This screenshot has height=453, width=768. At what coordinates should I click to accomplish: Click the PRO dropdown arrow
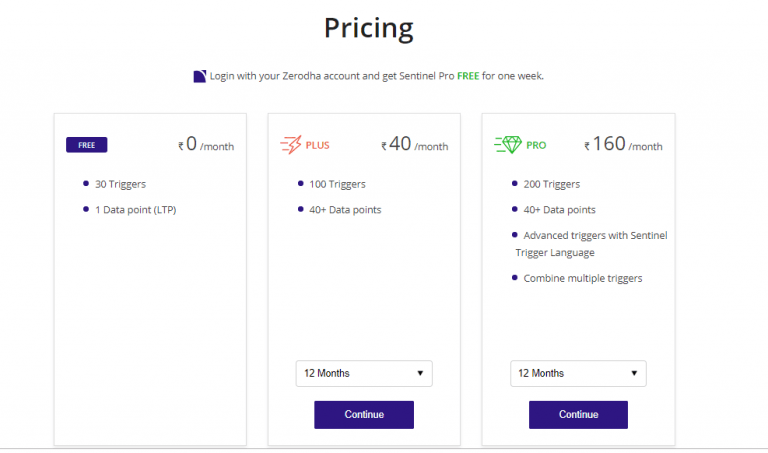(634, 374)
